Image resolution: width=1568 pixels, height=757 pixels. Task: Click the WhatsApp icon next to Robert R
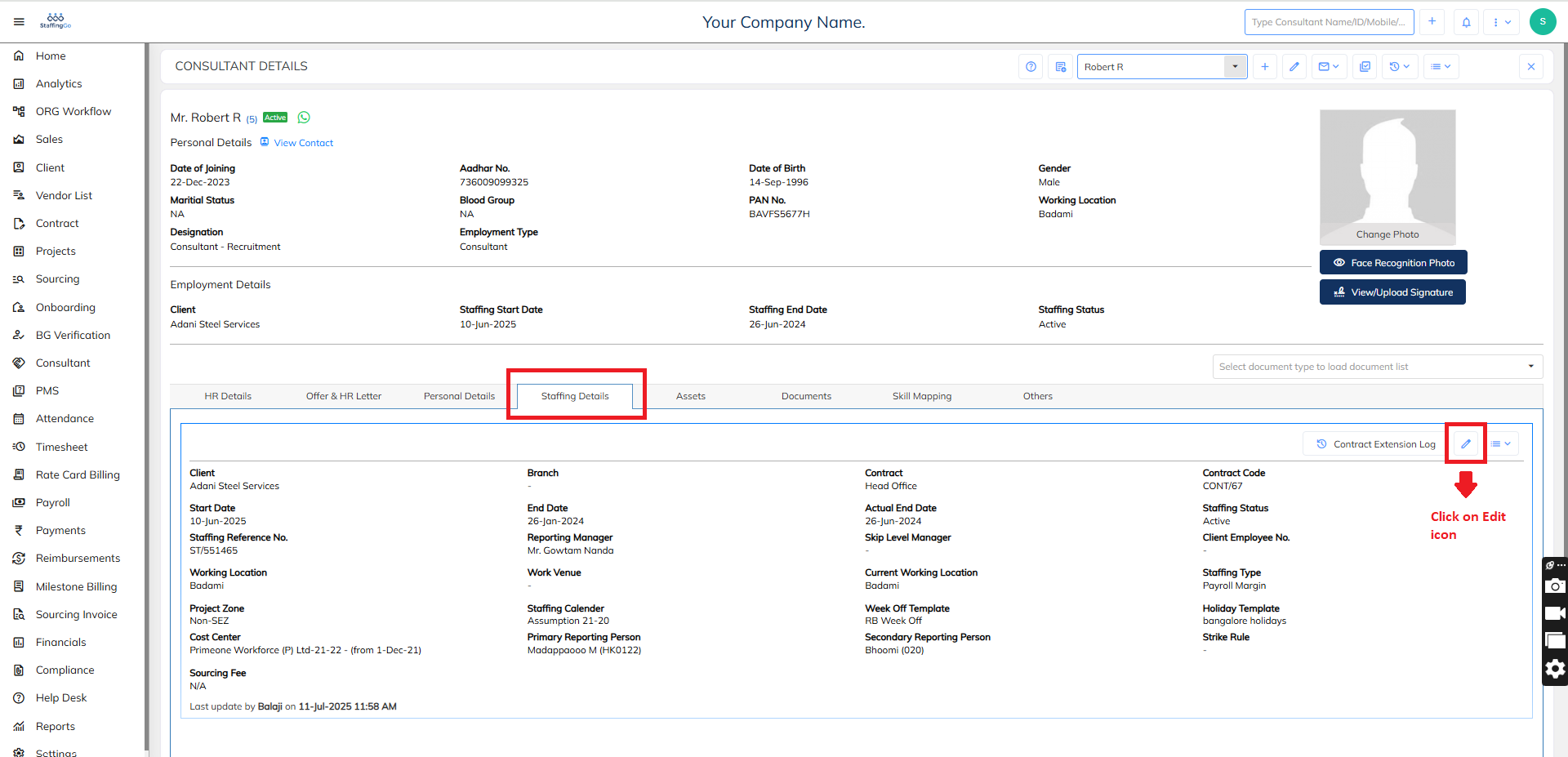[304, 118]
